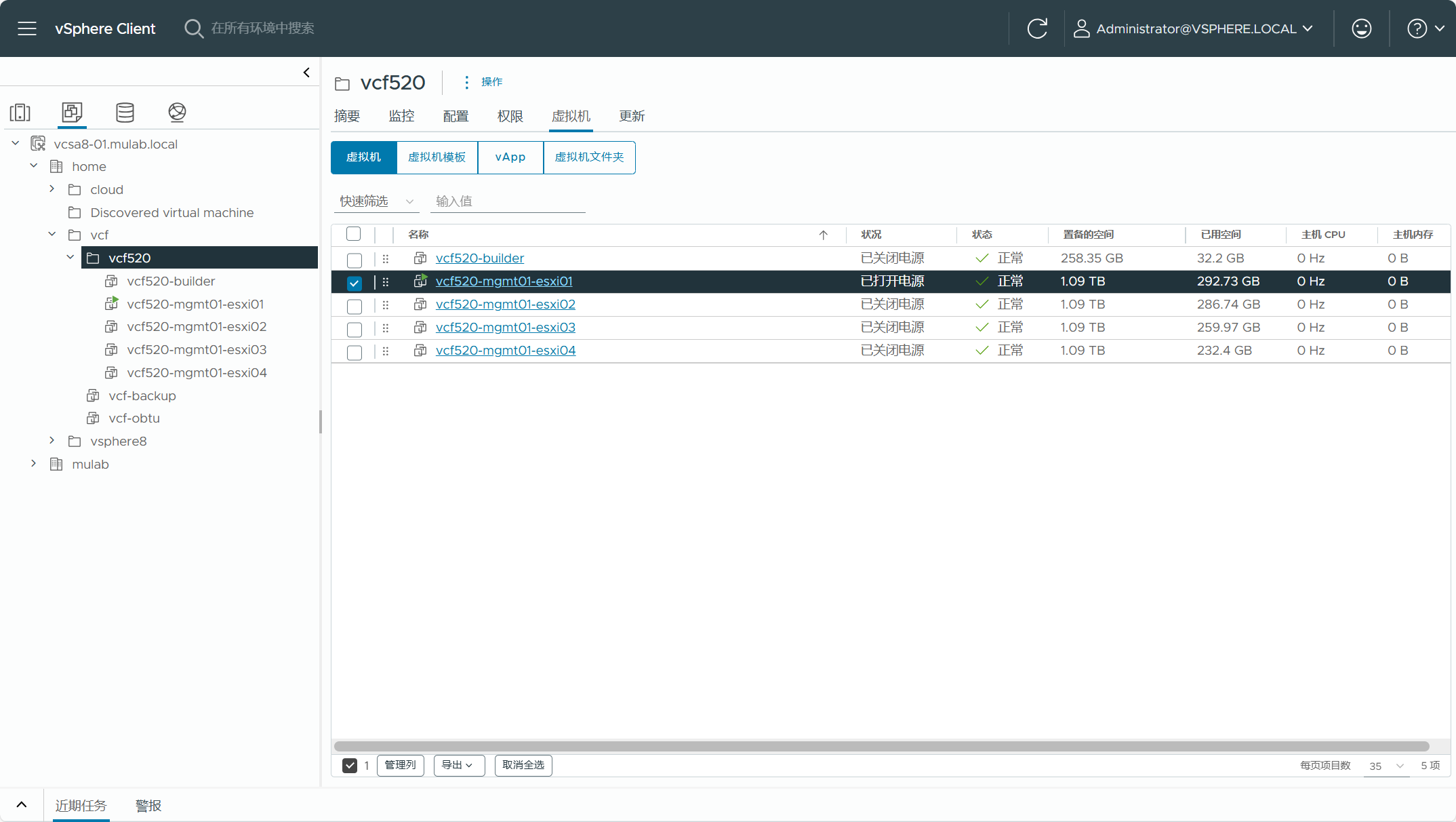
Task: Click the vcf-backup VM icon in tree
Action: tap(93, 395)
